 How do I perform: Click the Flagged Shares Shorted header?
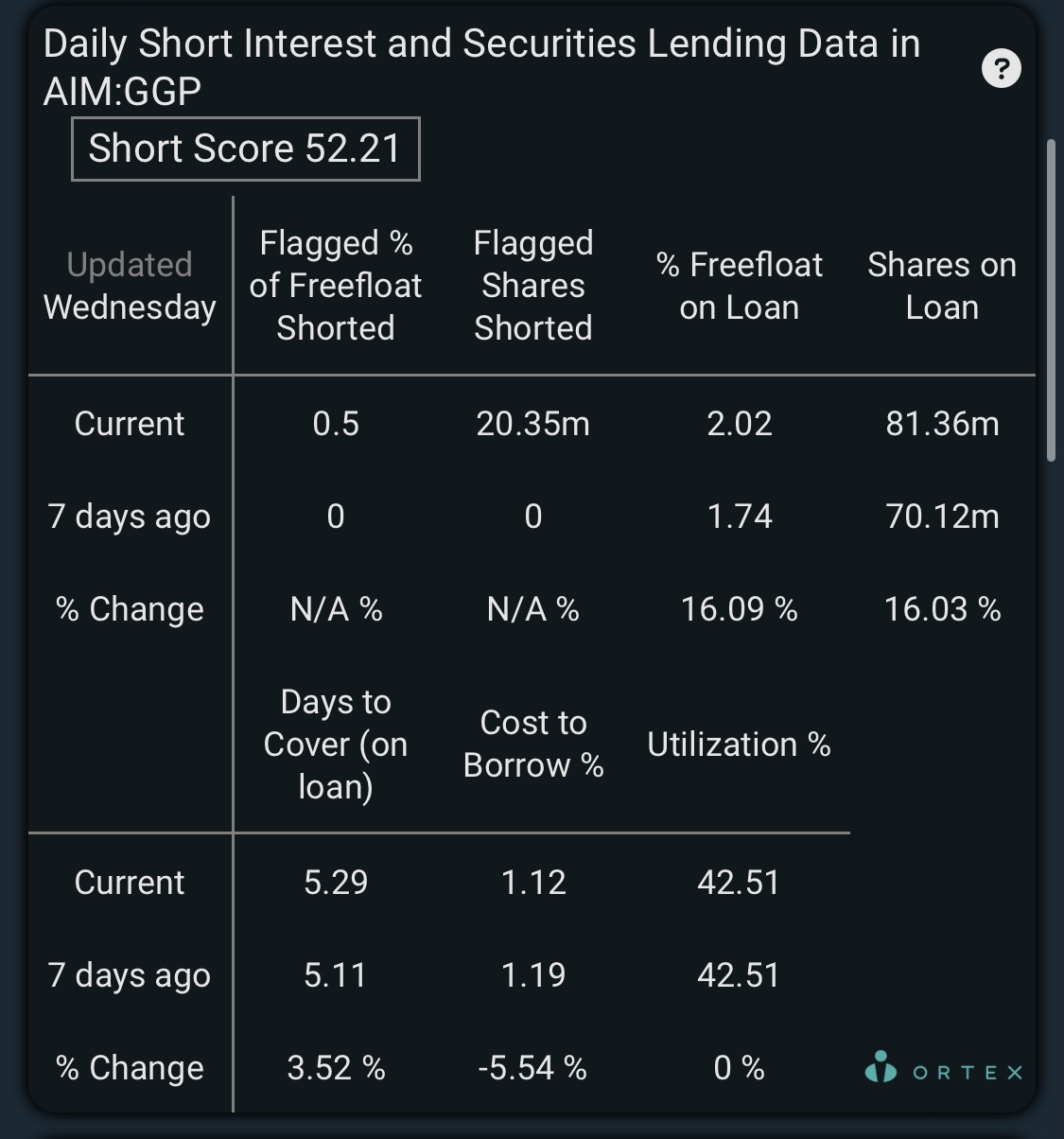click(x=533, y=286)
